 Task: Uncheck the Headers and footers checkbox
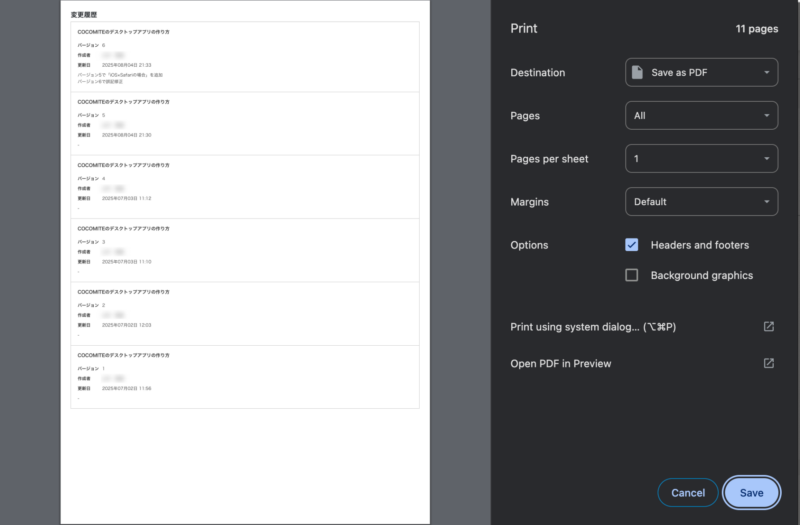(631, 245)
